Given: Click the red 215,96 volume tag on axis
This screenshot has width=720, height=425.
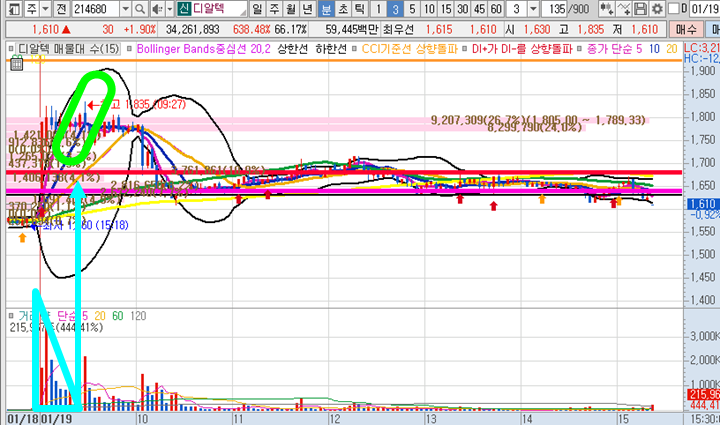Looking at the screenshot, I should [703, 394].
